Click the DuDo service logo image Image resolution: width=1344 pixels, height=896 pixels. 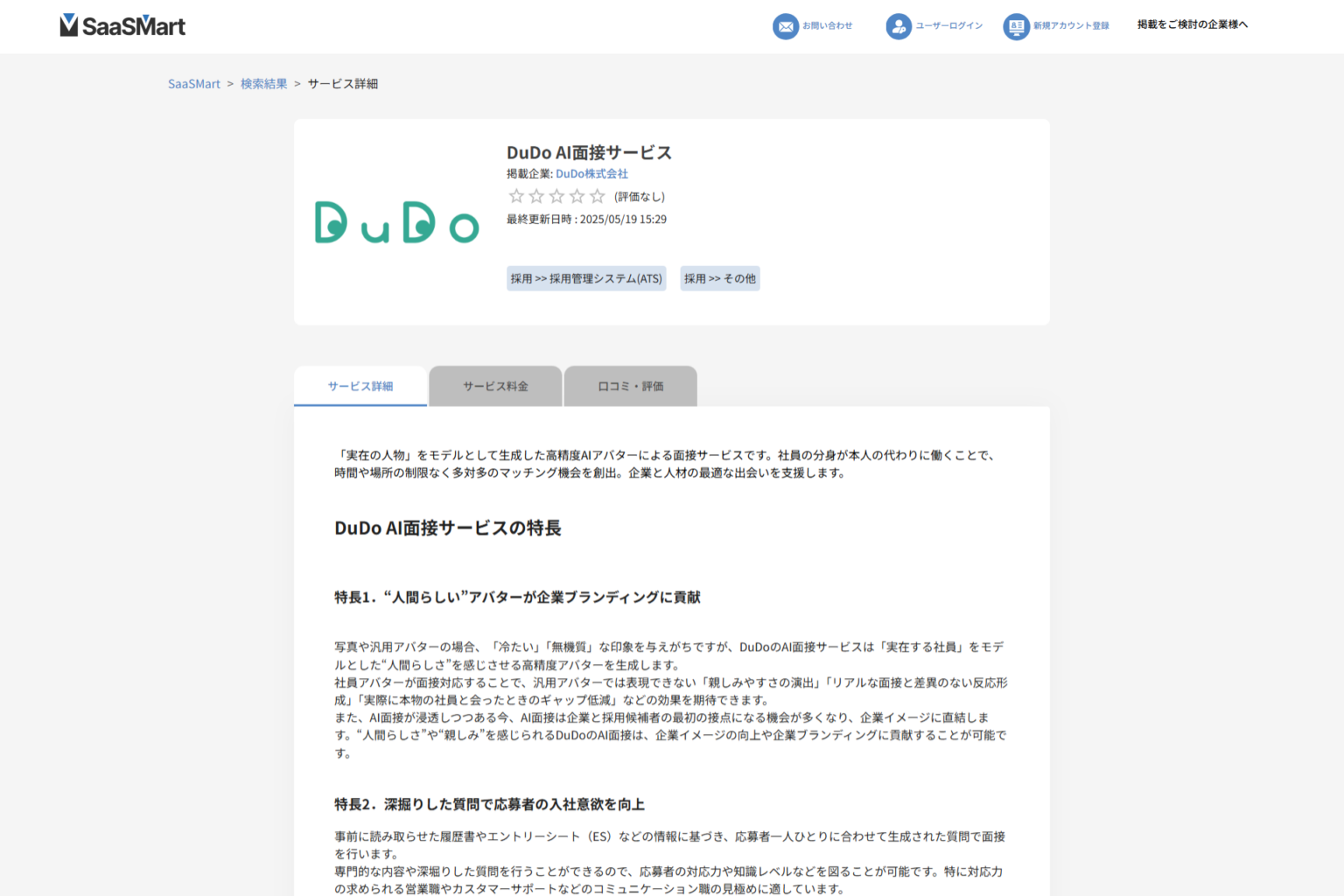[395, 222]
